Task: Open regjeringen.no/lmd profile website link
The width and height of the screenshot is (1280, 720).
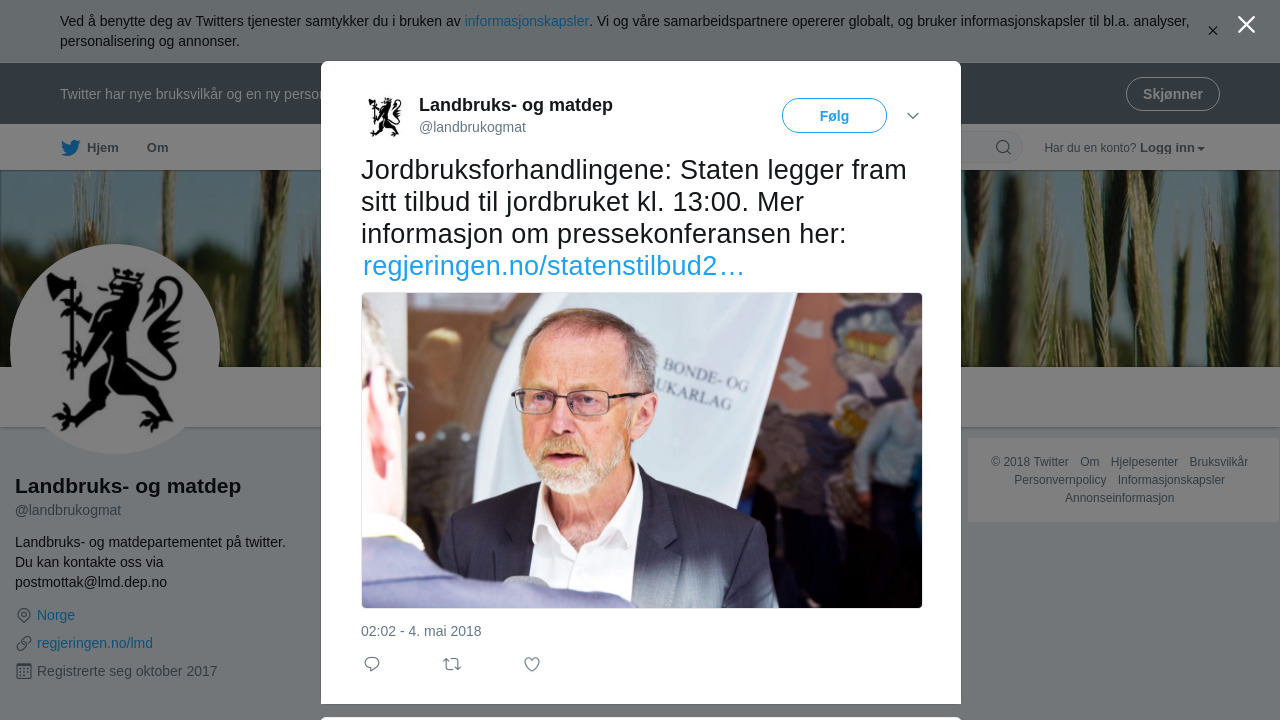Action: [95, 643]
